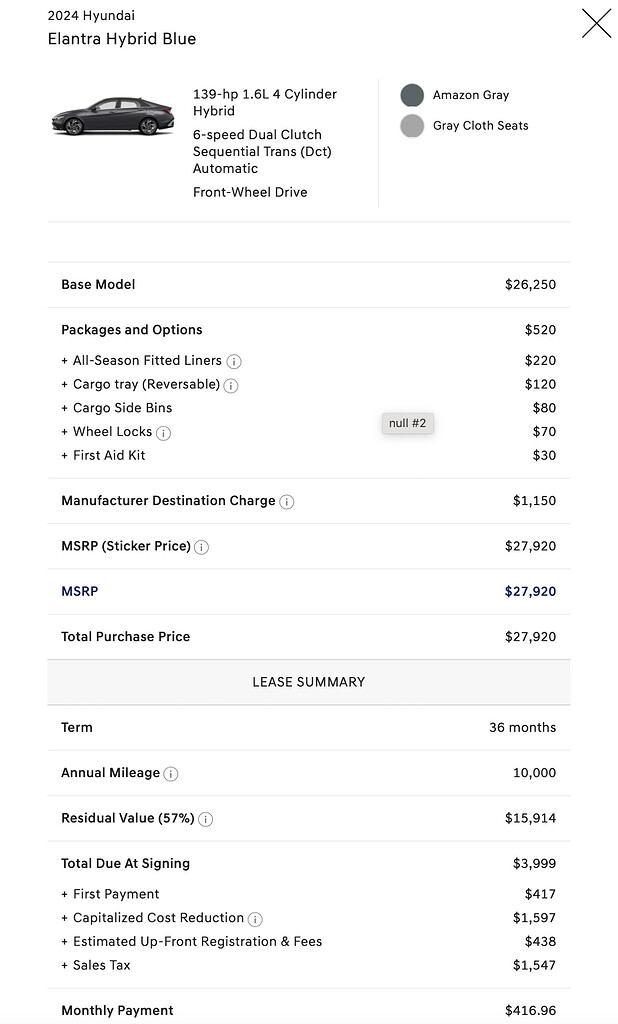Click the Manufacturer Destination Charge info icon
Image resolution: width=618 pixels, height=1024 pixels.
[287, 501]
